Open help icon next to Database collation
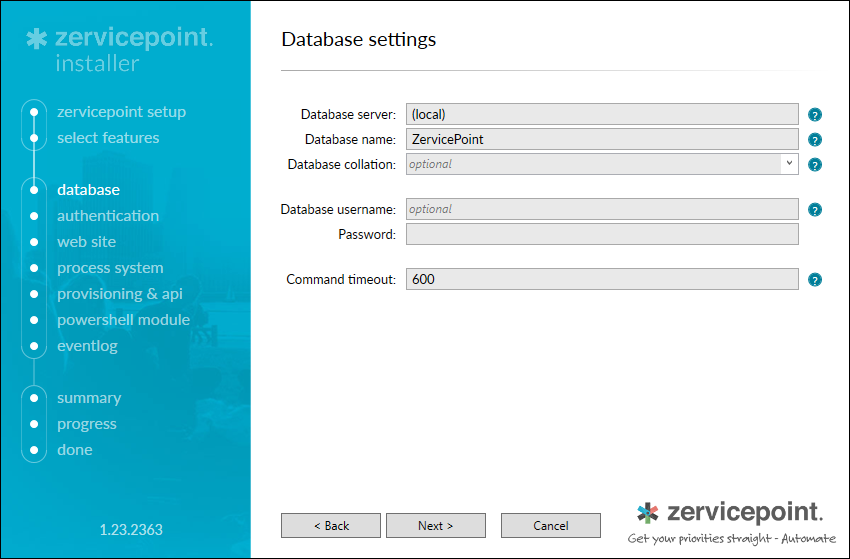Screen dimensions: 850x559 (x=815, y=164)
